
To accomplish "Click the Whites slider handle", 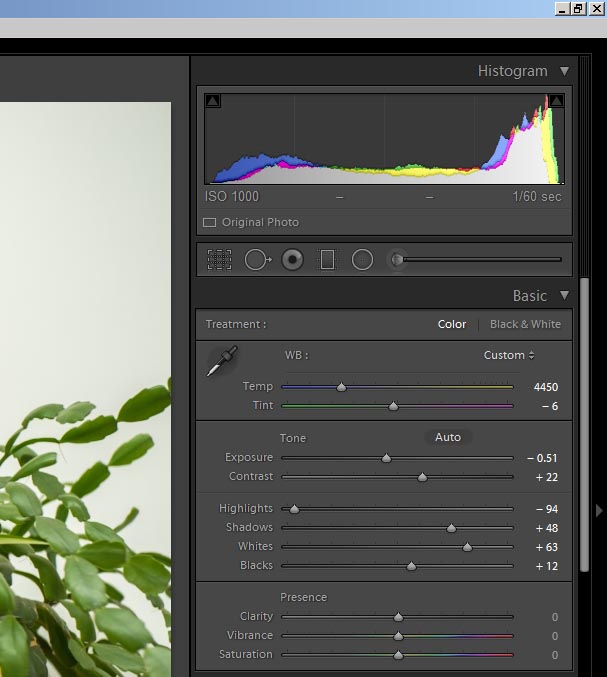I will pos(467,547).
